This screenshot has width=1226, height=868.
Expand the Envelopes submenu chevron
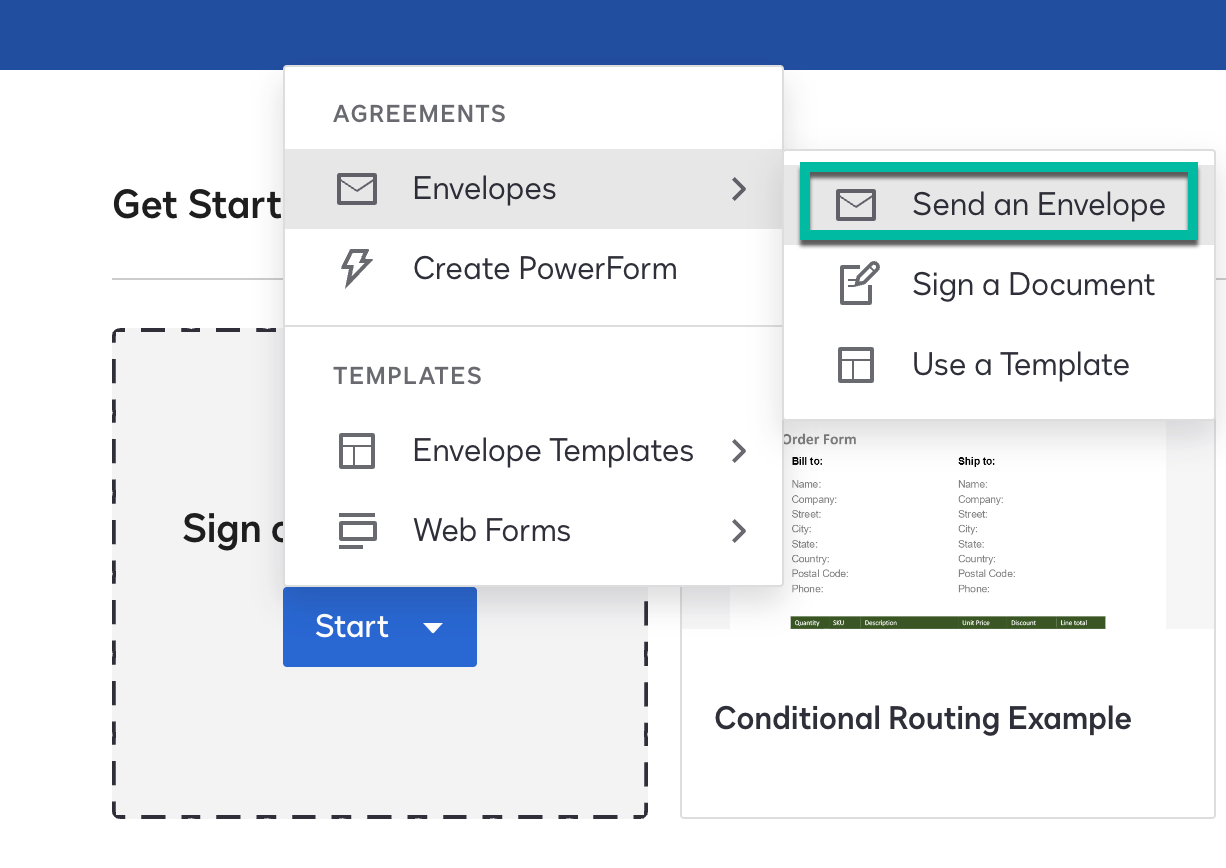[x=739, y=189]
